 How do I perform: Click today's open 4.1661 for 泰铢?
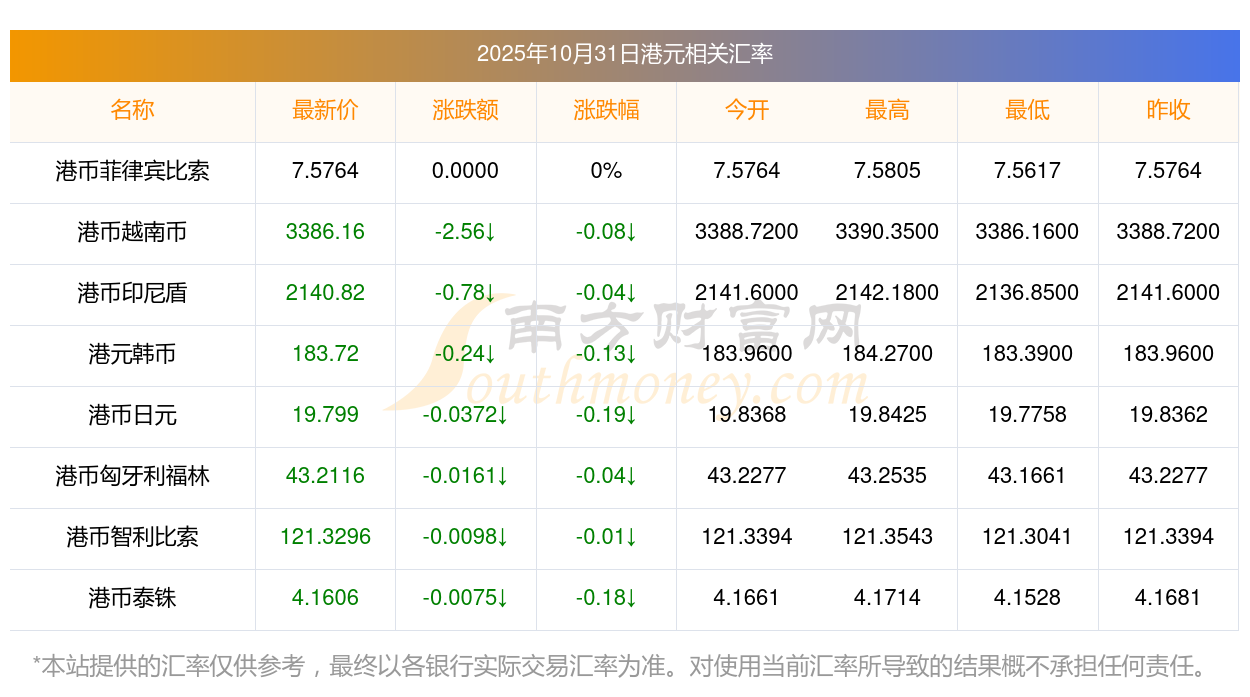tap(746, 598)
